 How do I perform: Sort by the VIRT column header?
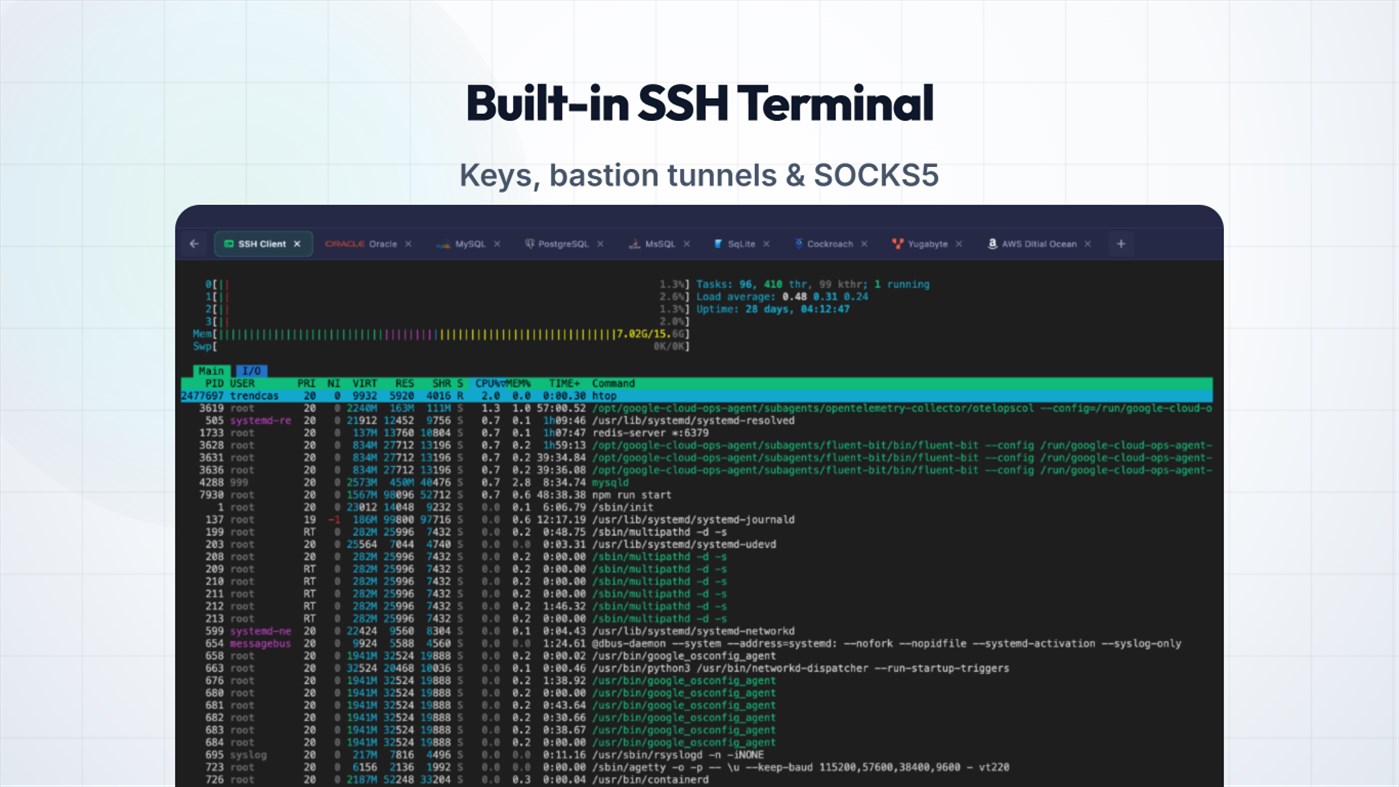[x=365, y=383]
